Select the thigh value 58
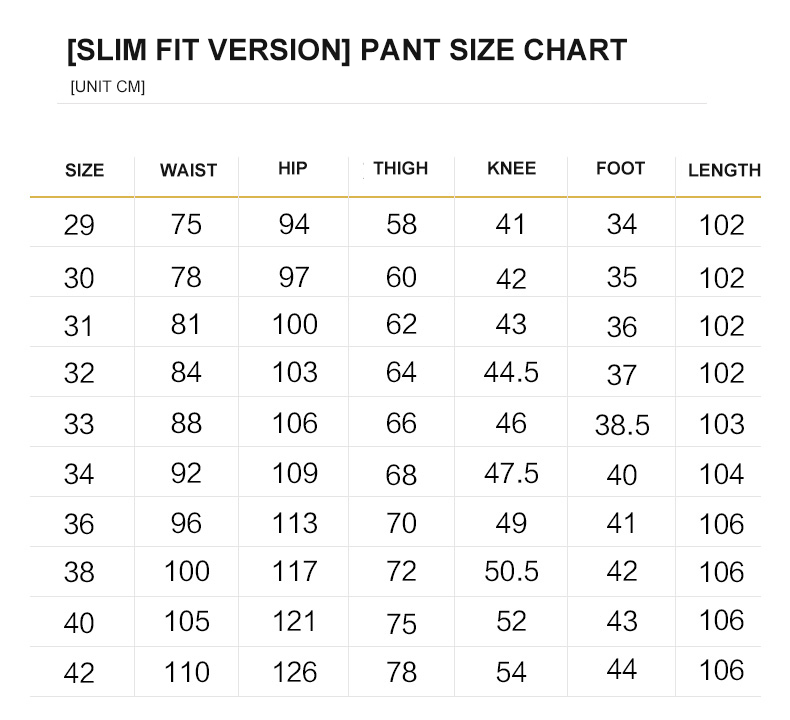Viewport: 790px width, 720px height. click(401, 225)
